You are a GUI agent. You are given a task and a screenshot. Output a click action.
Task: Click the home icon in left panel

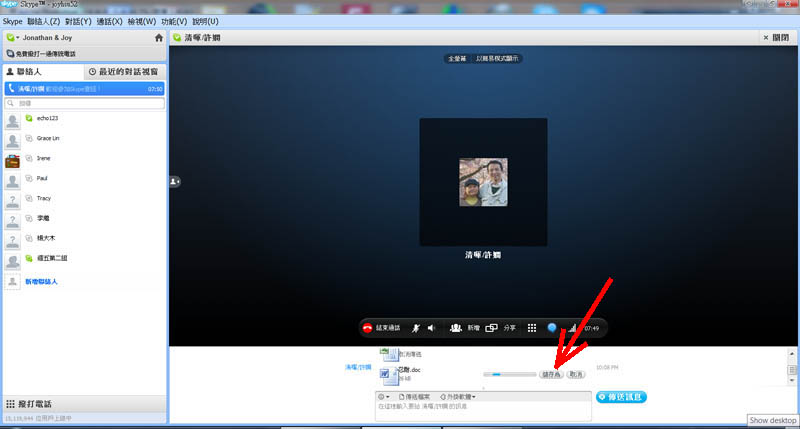click(159, 38)
